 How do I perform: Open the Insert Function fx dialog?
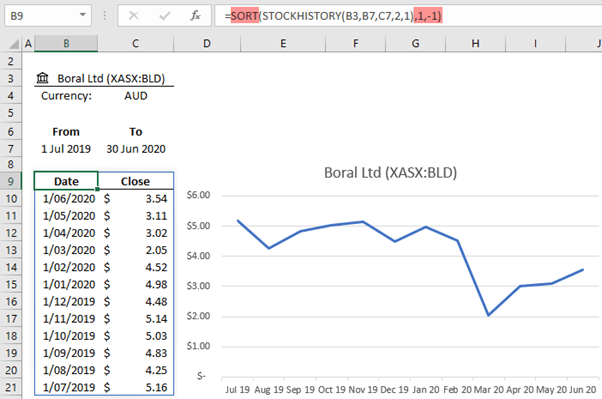tap(195, 16)
